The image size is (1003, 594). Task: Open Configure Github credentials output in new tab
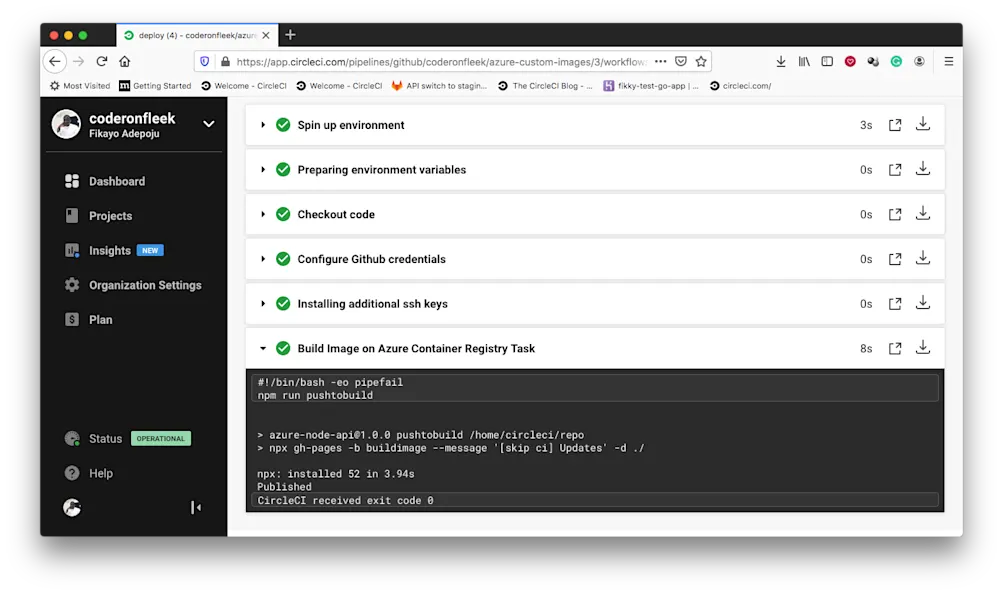tap(894, 260)
